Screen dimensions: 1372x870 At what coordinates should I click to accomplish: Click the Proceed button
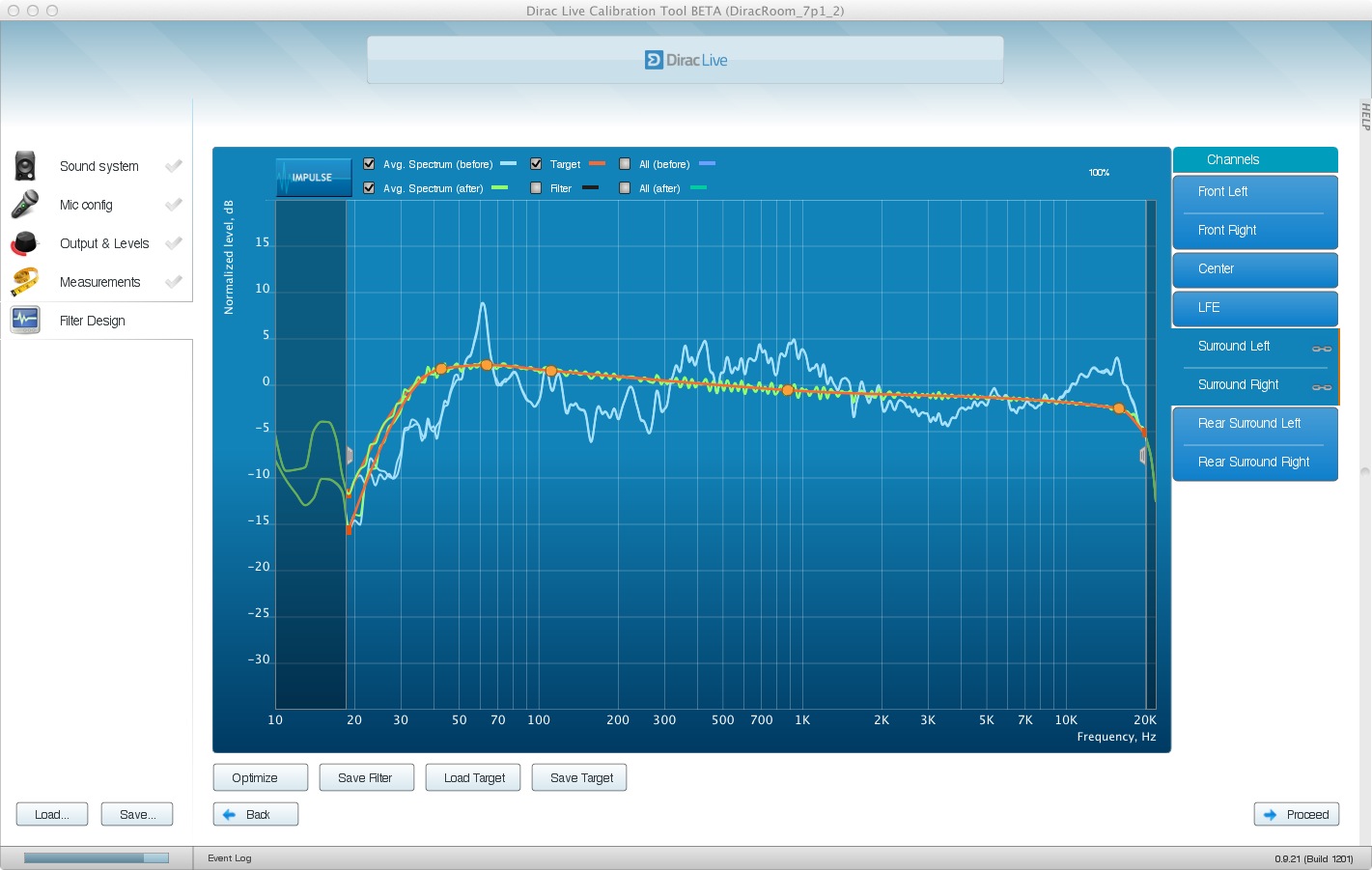(x=1297, y=815)
